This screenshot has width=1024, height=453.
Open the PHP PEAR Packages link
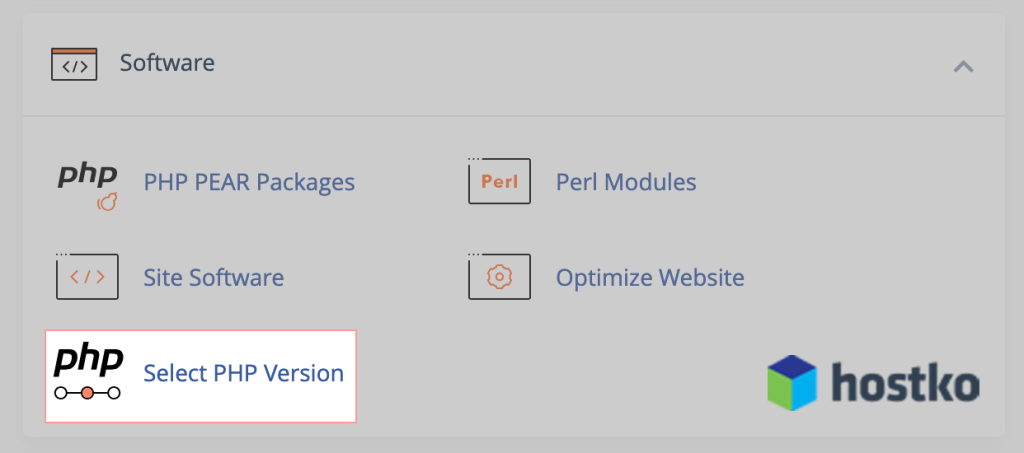249,183
